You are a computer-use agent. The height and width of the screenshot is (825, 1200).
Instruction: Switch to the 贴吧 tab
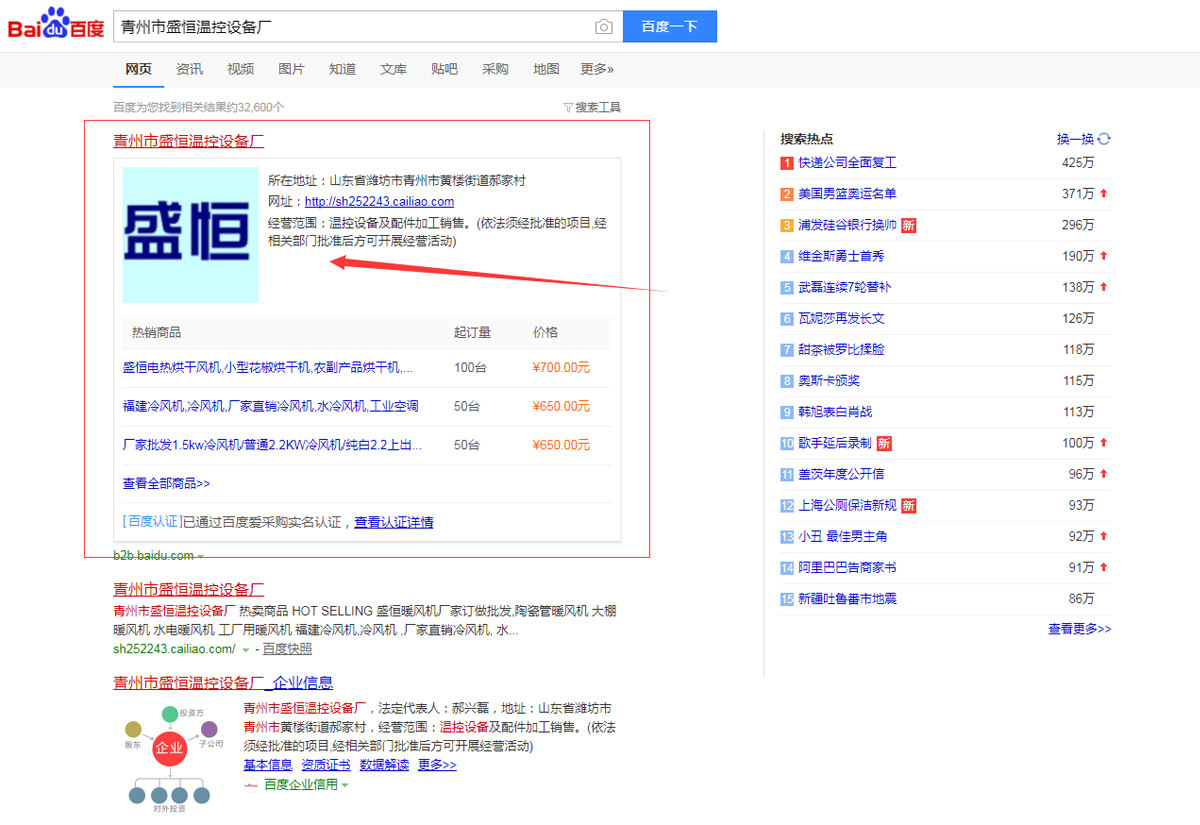[444, 69]
